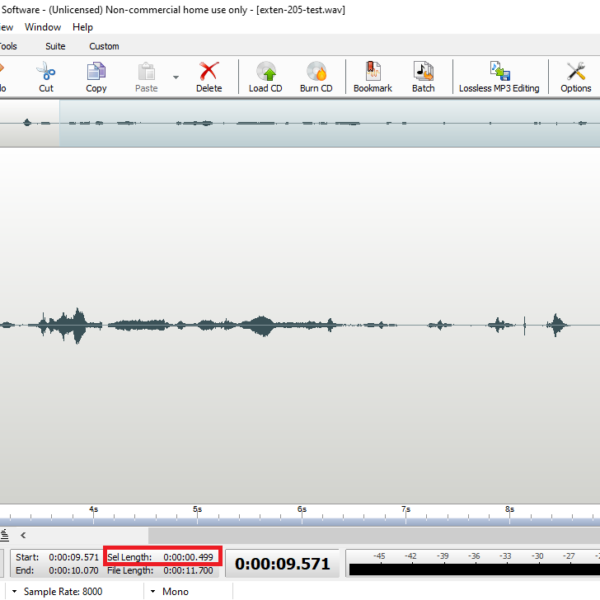Switch to the Suite tab

[55, 46]
